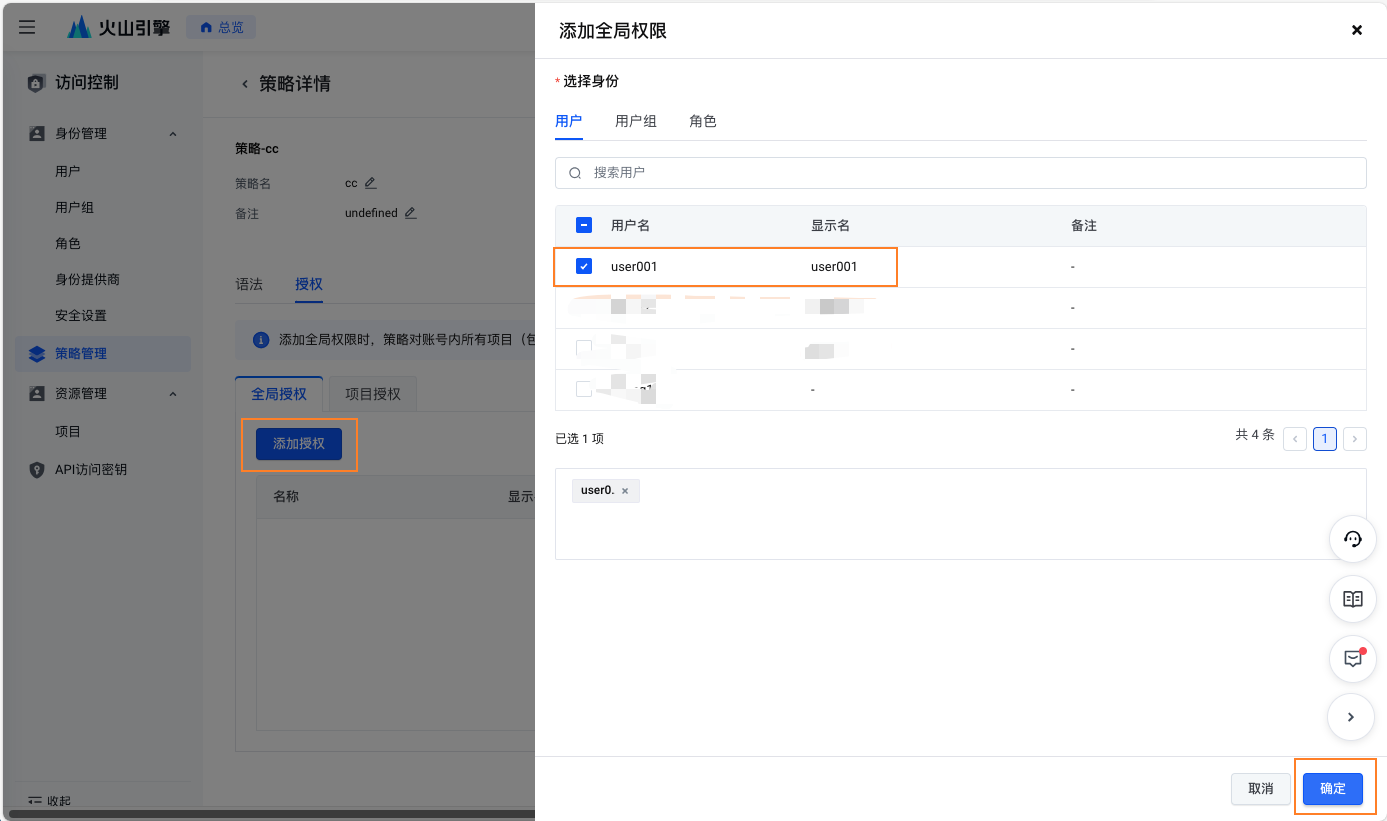The image size is (1387, 821).
Task: Go to previous page of users
Action: [x=1295, y=439]
